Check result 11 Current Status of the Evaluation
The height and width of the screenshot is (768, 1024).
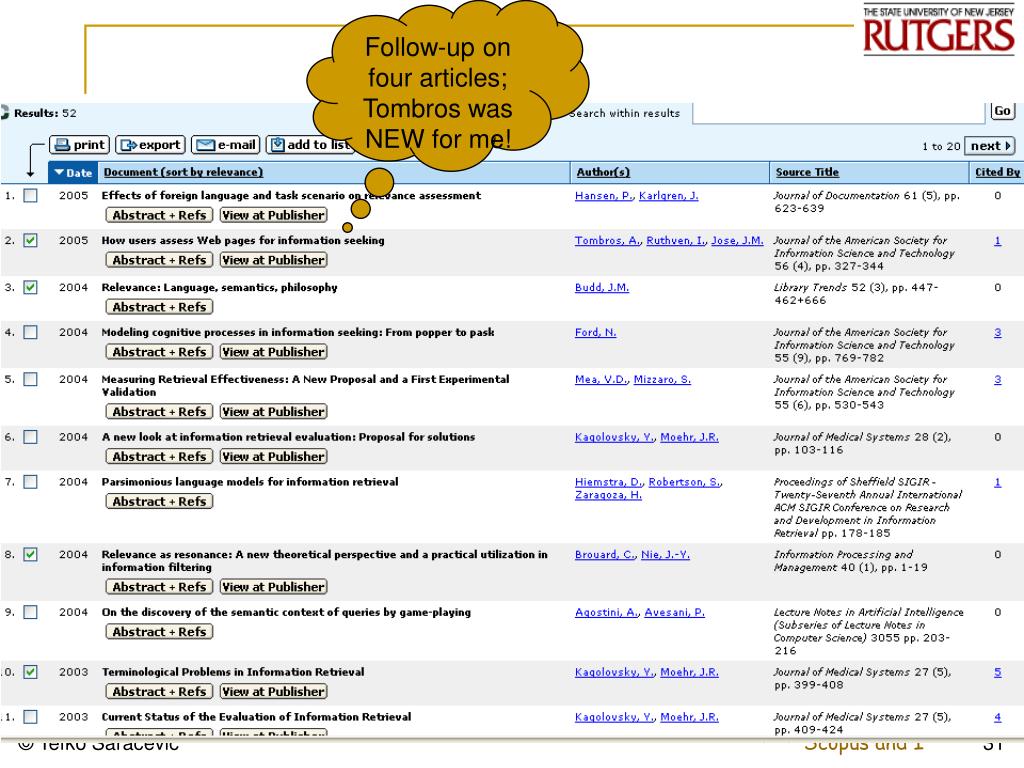30,717
